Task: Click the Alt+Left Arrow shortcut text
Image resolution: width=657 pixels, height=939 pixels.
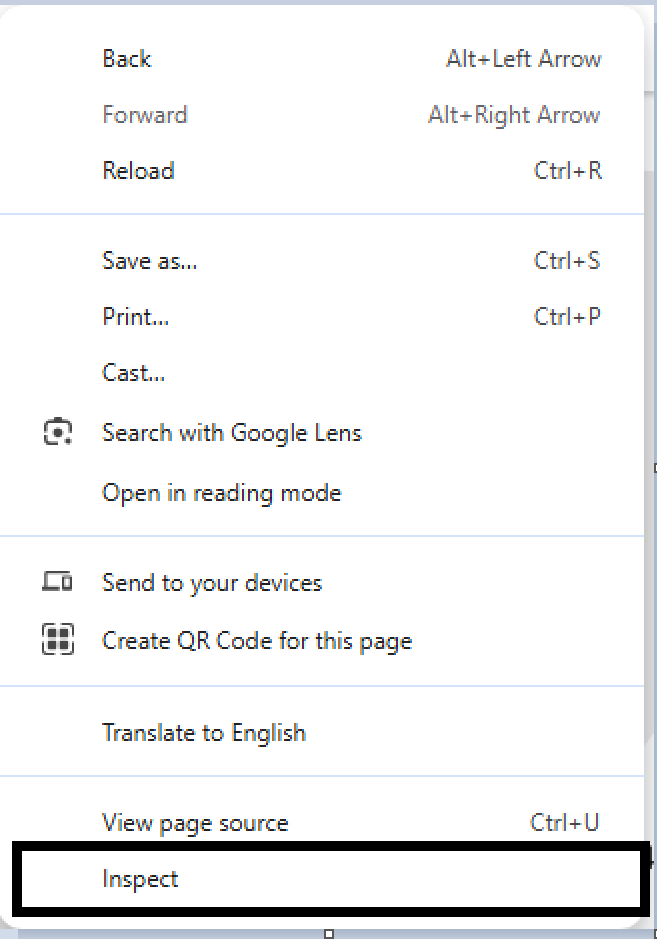Action: 524,58
